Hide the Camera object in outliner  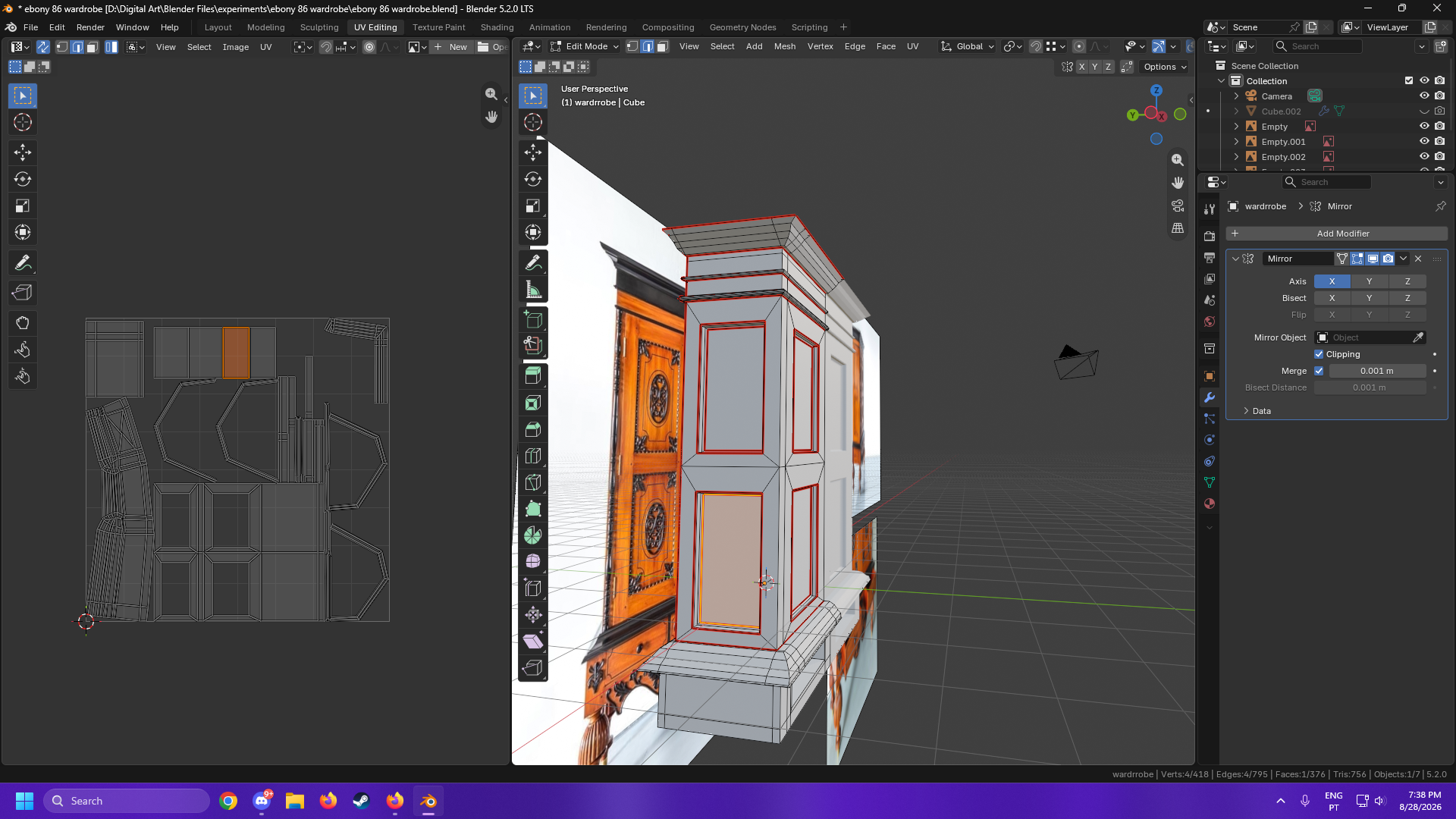(1424, 96)
